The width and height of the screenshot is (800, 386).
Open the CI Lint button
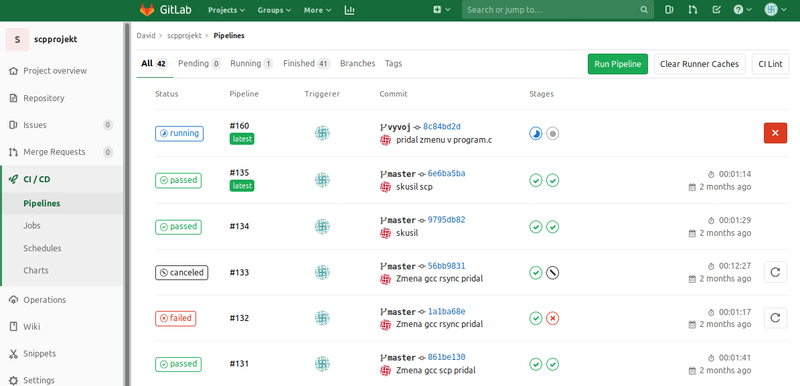[770, 64]
